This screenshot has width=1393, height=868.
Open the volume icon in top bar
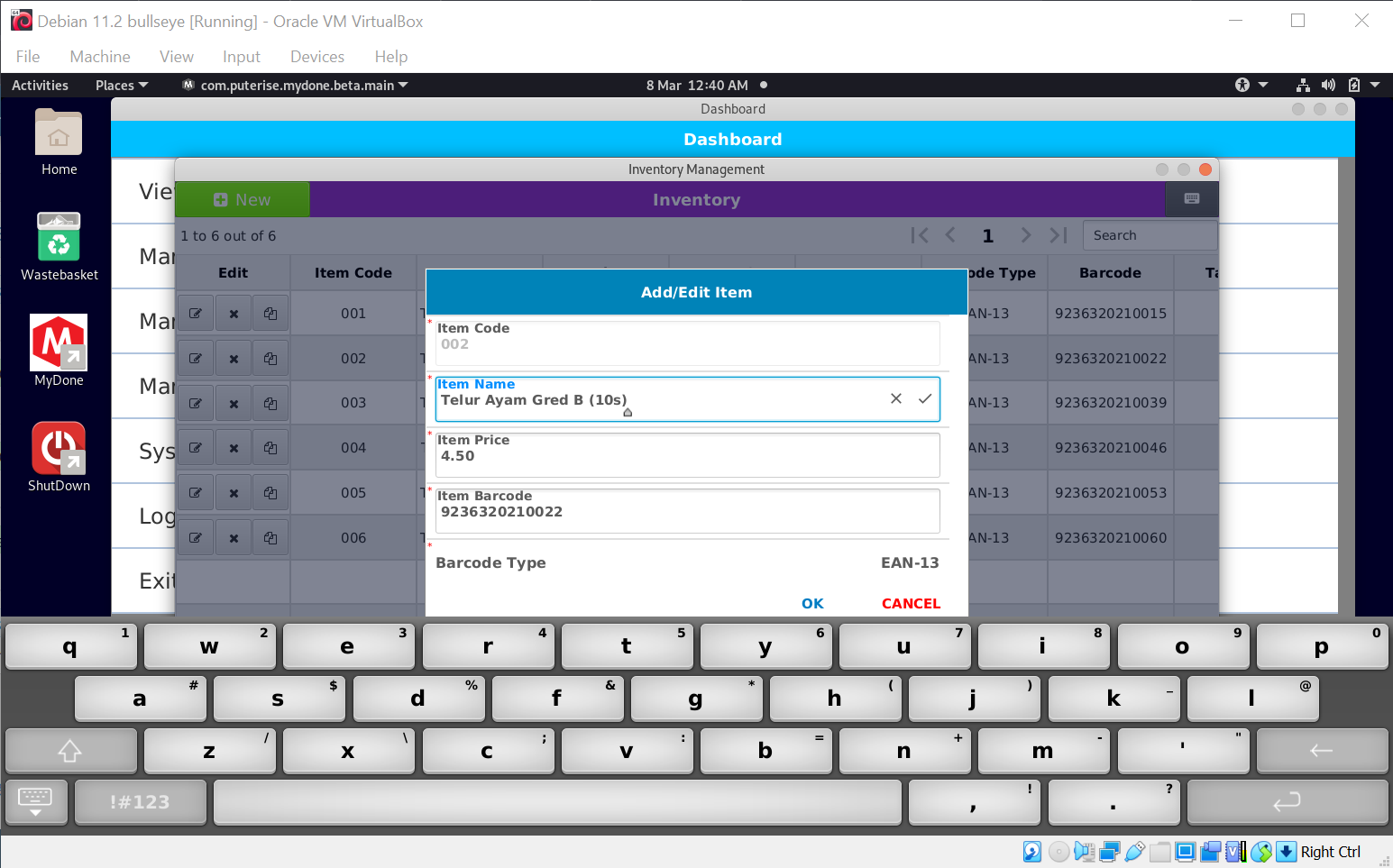[x=1328, y=85]
